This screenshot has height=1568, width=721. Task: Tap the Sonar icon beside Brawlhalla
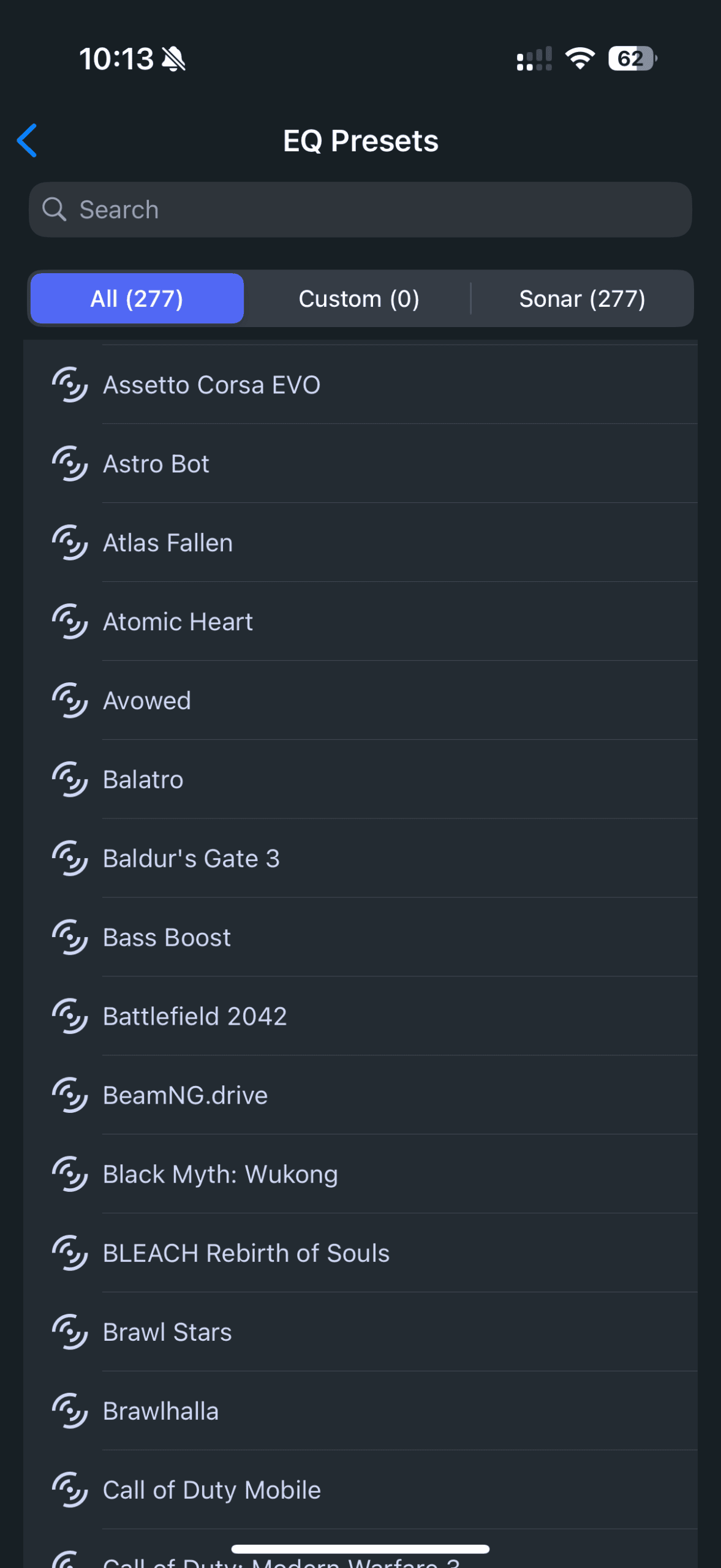(x=70, y=1411)
